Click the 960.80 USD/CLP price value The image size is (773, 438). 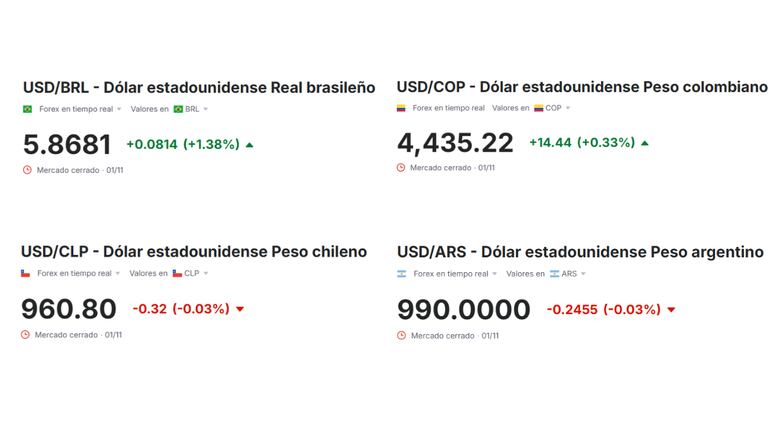pos(69,309)
